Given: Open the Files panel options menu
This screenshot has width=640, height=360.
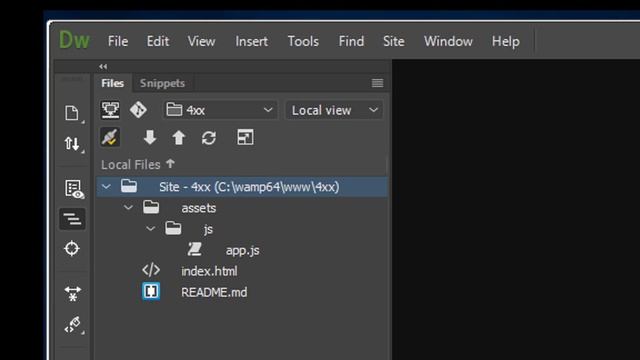Looking at the screenshot, I should point(377,83).
